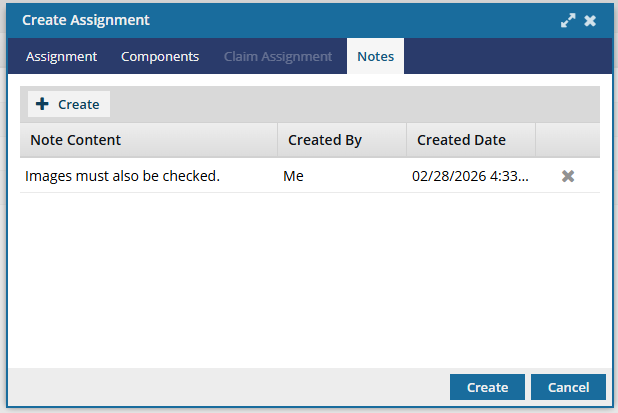Click the plus icon to add a note

42,104
